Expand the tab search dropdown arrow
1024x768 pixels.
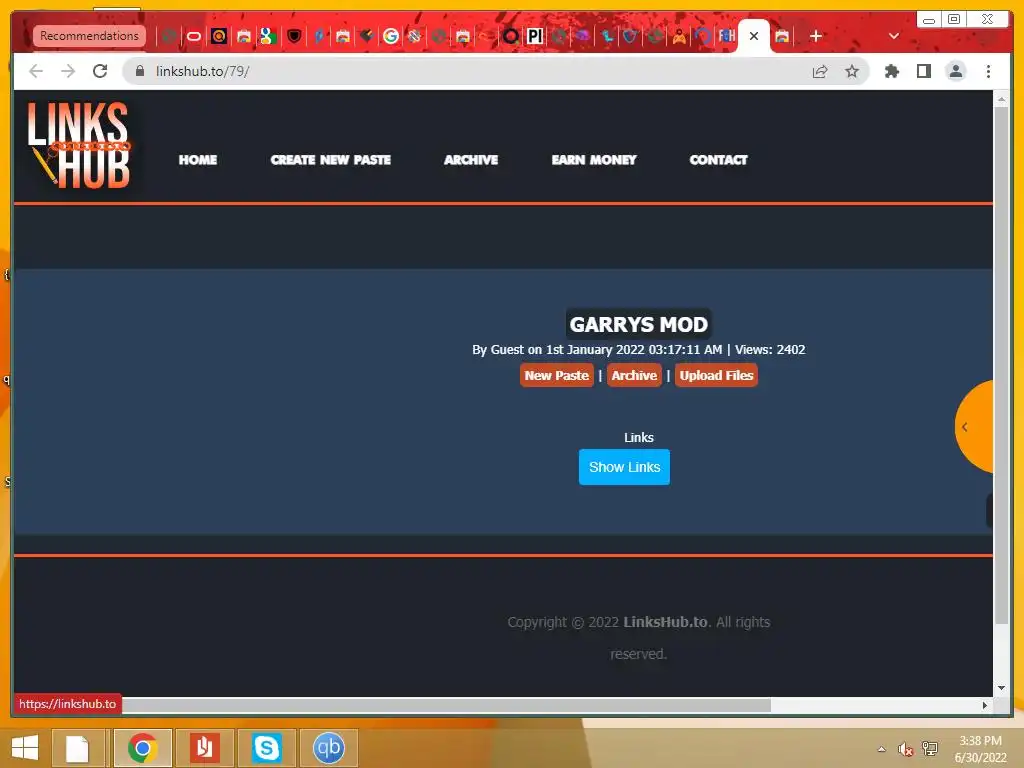pos(894,36)
